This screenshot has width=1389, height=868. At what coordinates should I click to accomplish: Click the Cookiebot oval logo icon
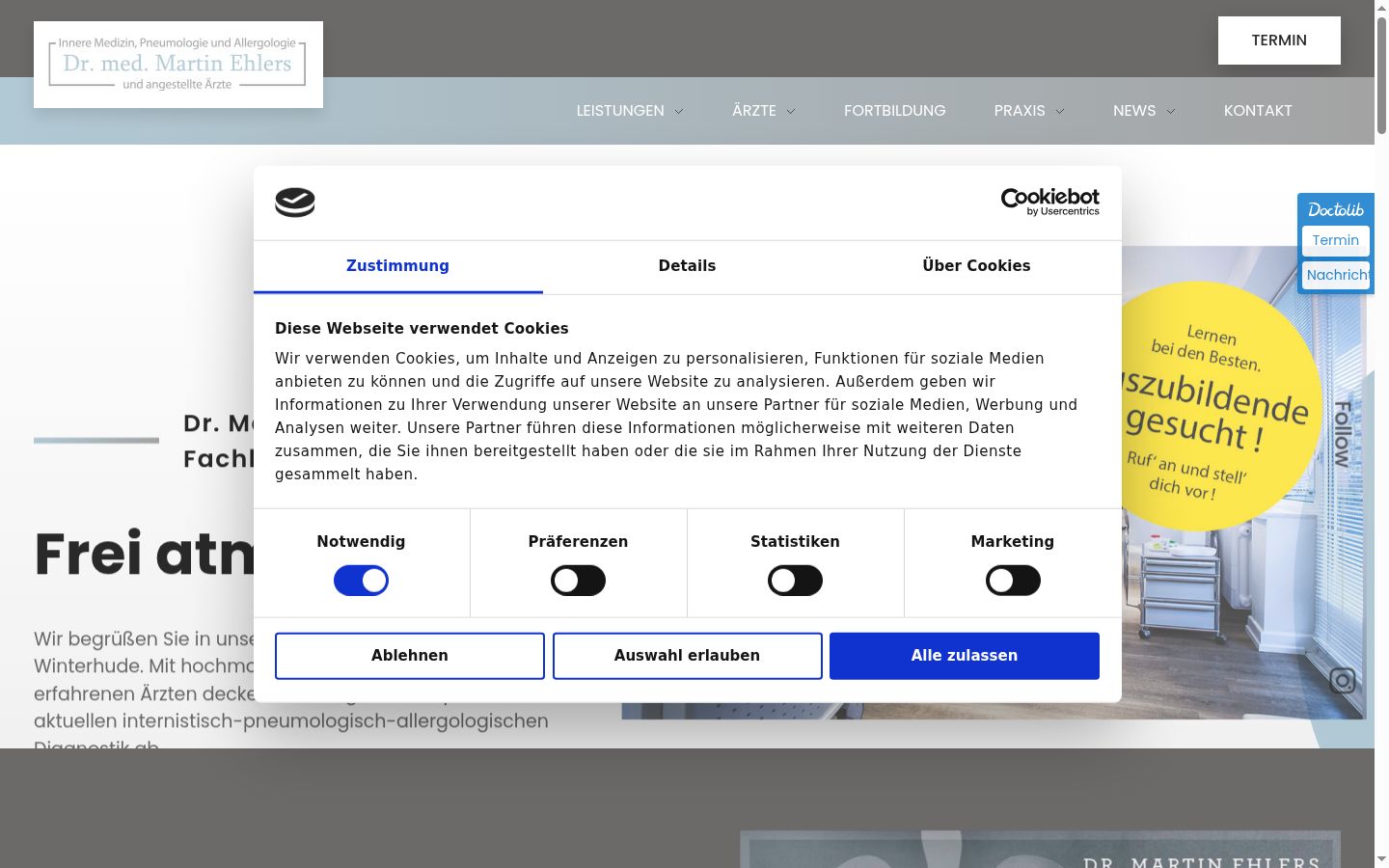coord(295,203)
